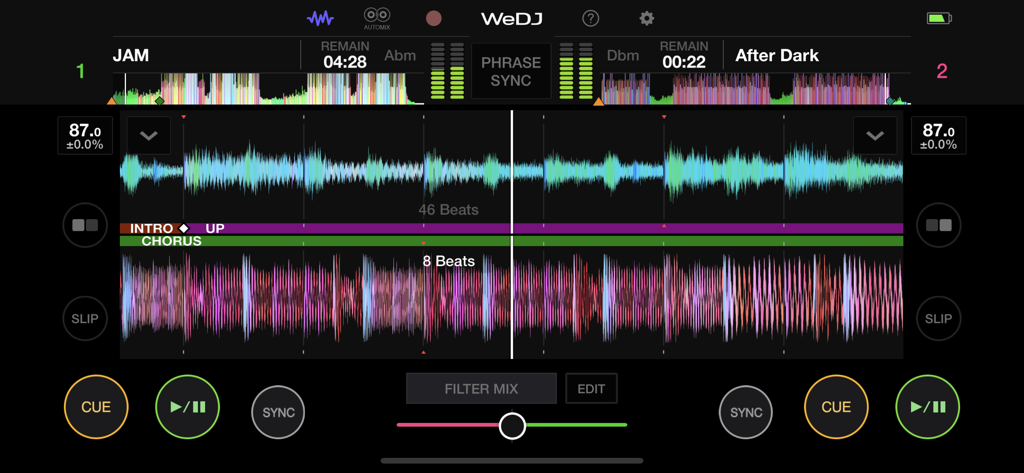Tap the Edit button beside Filter Mix
Screen dimensions: 1024x473
[x=591, y=389]
